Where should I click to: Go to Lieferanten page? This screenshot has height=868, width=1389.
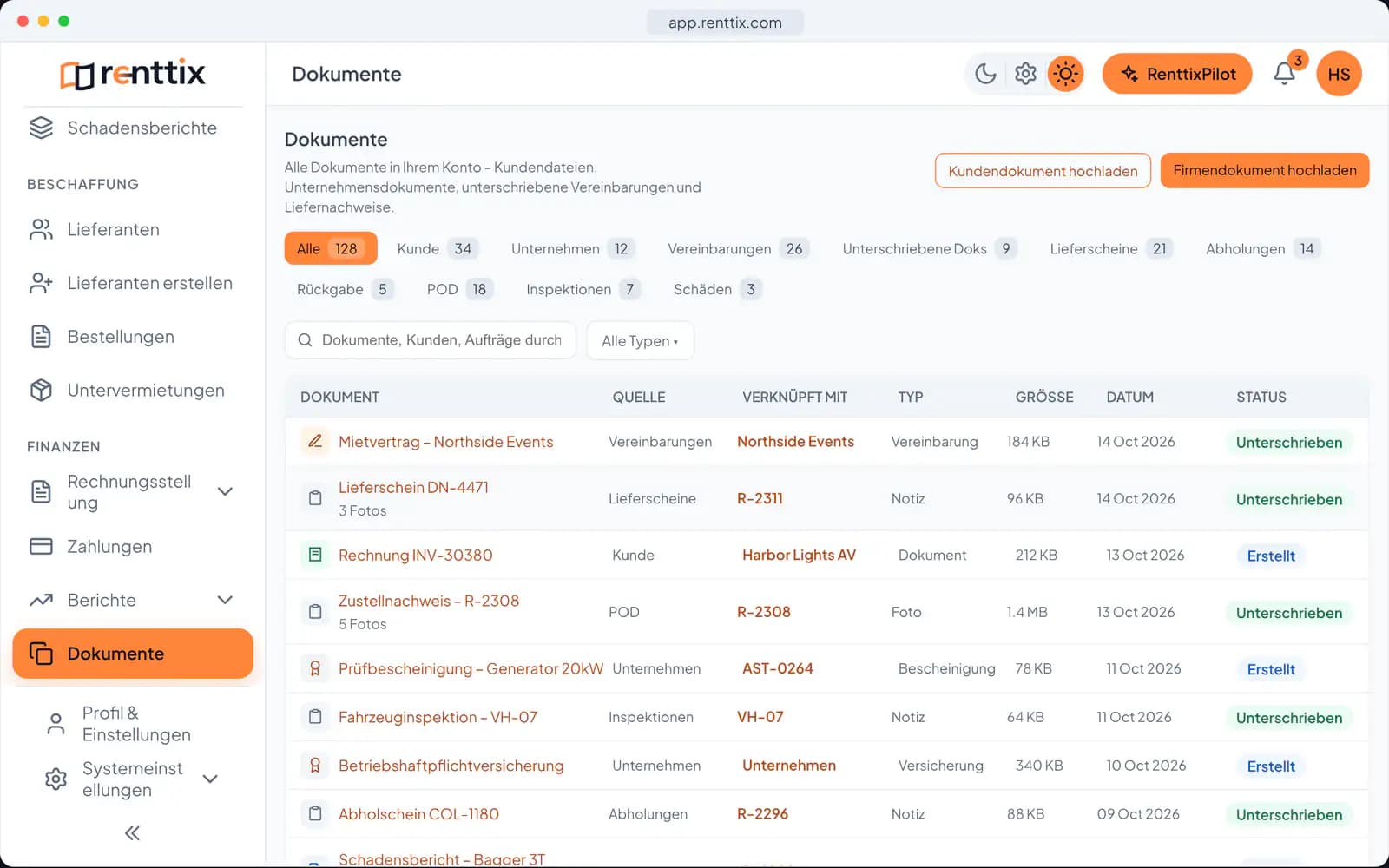[133, 230]
